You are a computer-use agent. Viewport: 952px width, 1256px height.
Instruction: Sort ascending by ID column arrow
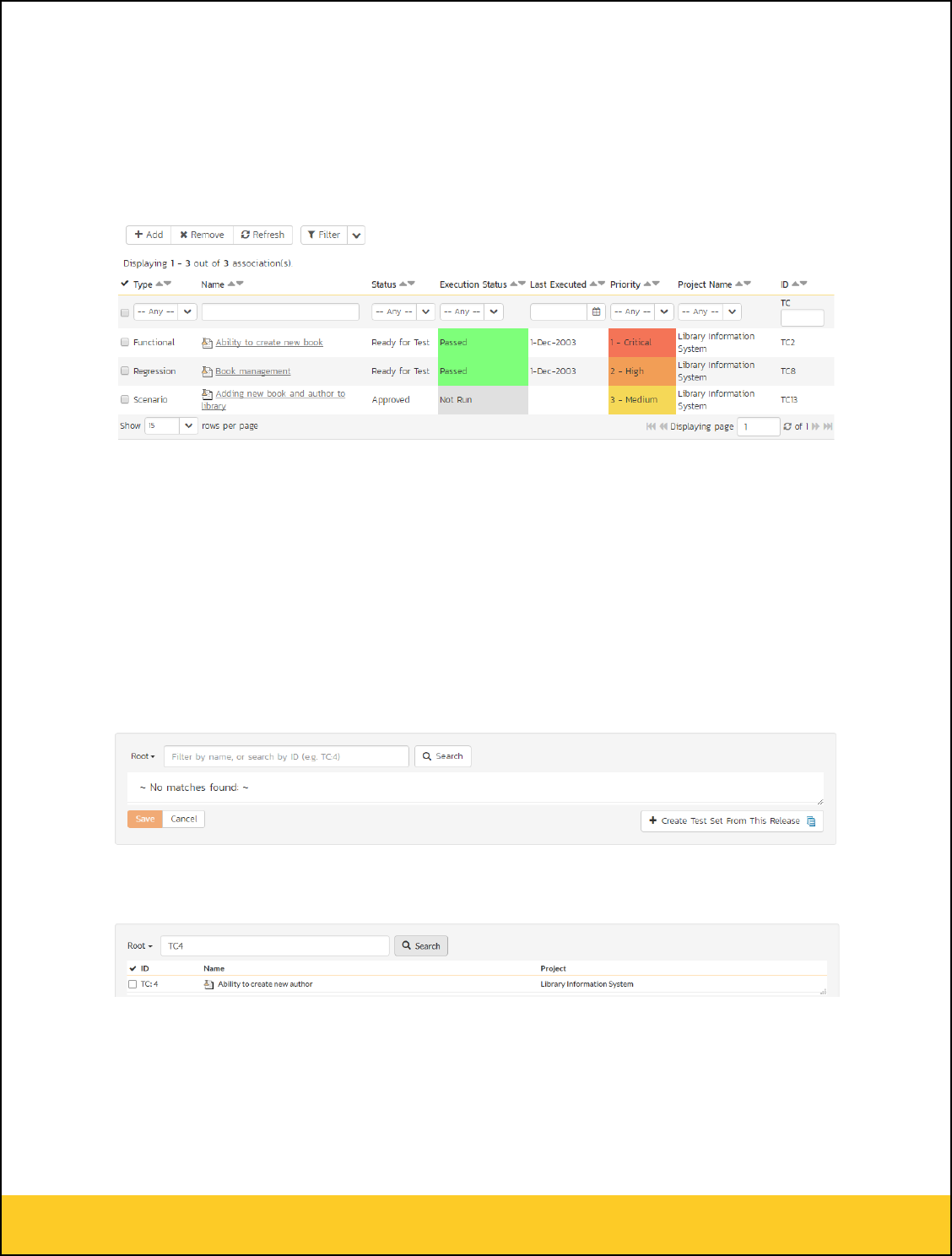tap(795, 284)
